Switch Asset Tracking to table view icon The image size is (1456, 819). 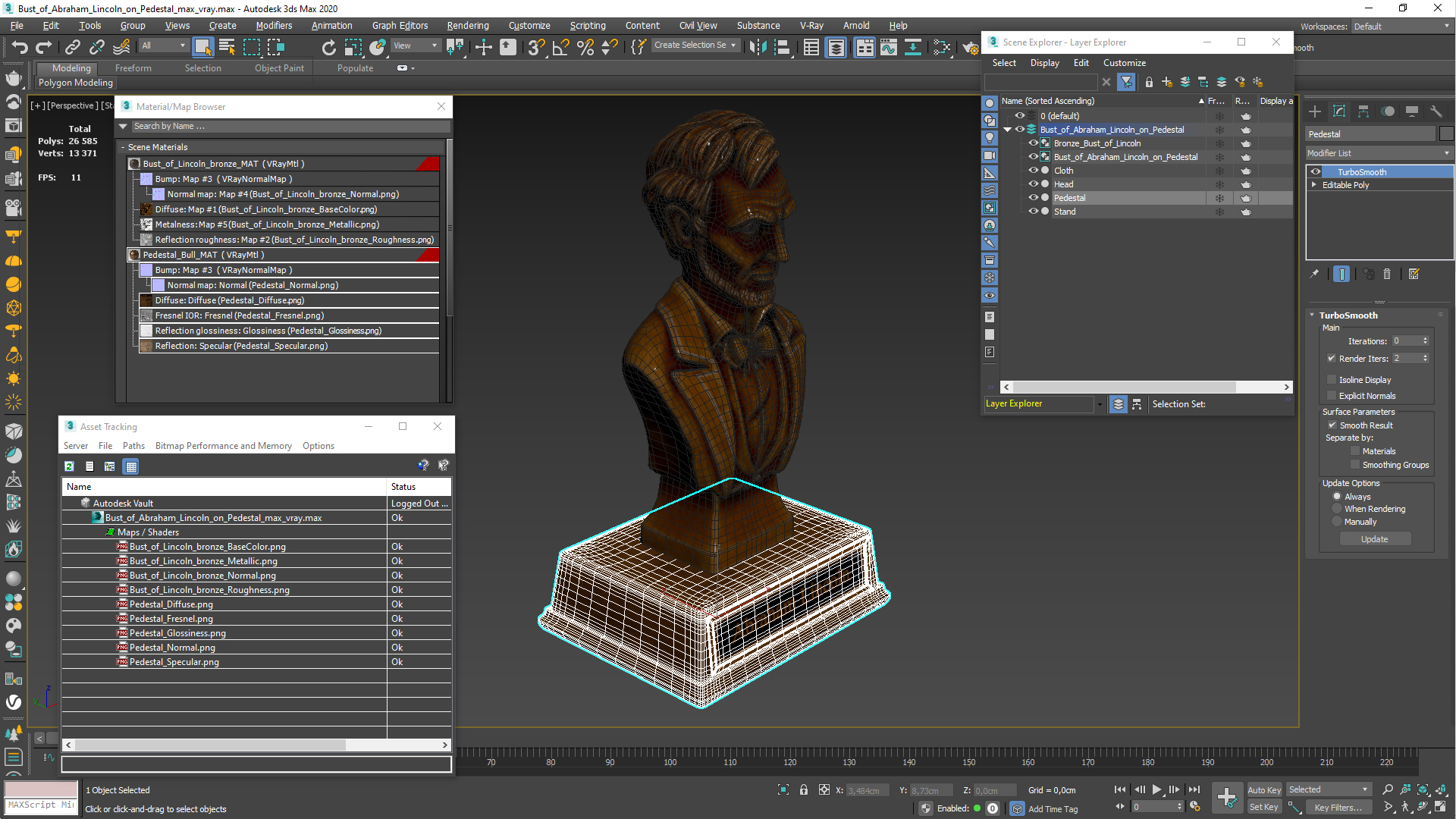click(131, 466)
